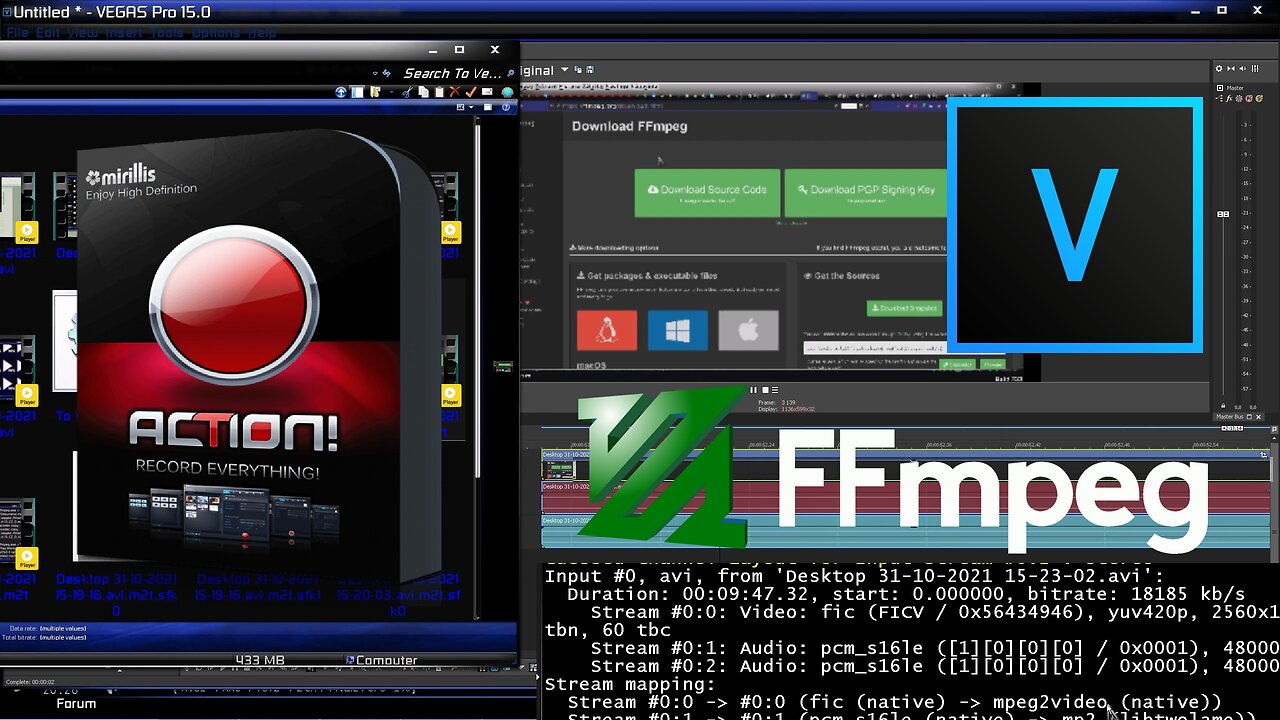Image resolution: width=1280 pixels, height=720 pixels.
Task: Click '433 MB' in the explorer status bar
Action: click(260, 660)
